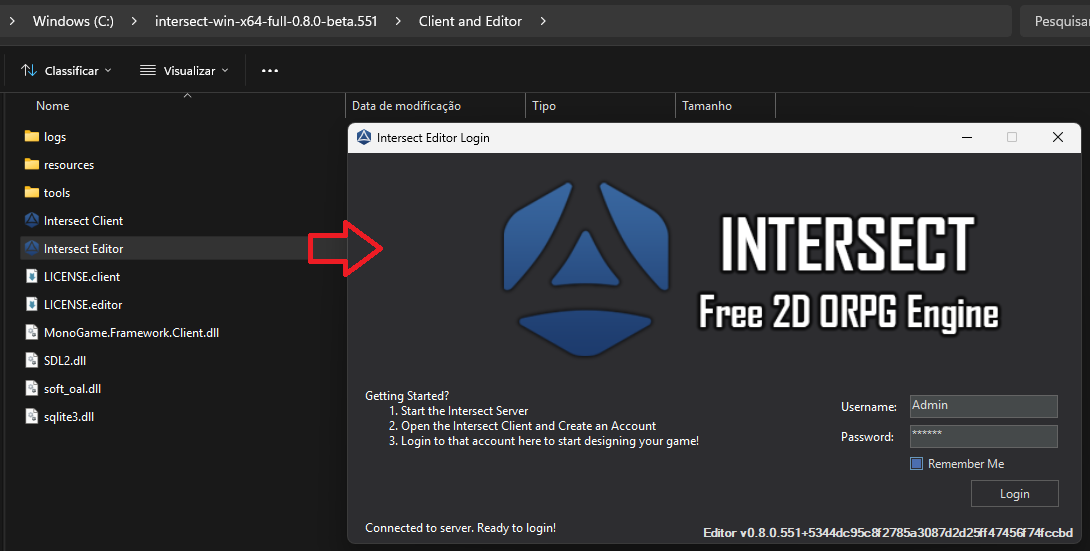
Task: Sort by the Data de modificação column
Action: point(406,106)
